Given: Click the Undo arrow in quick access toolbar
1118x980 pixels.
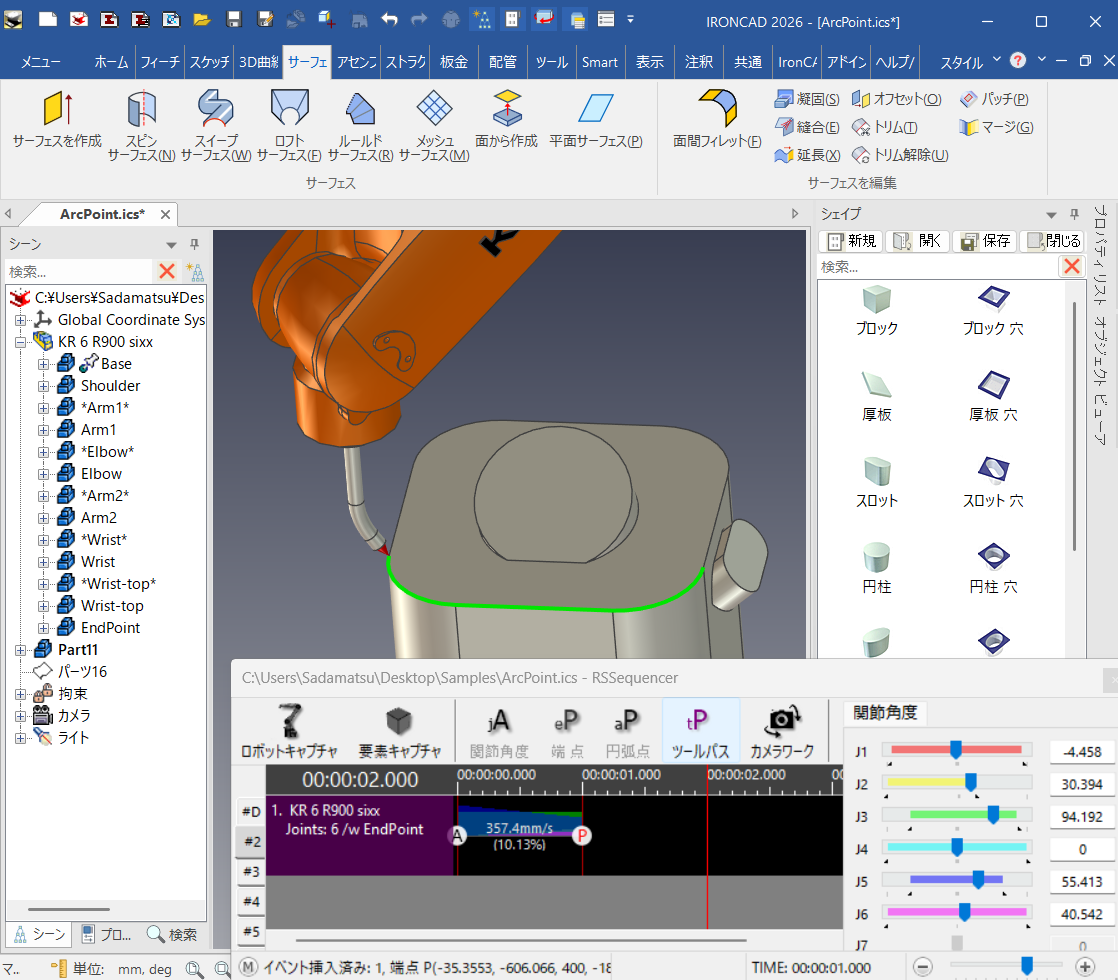Looking at the screenshot, I should coord(389,19).
